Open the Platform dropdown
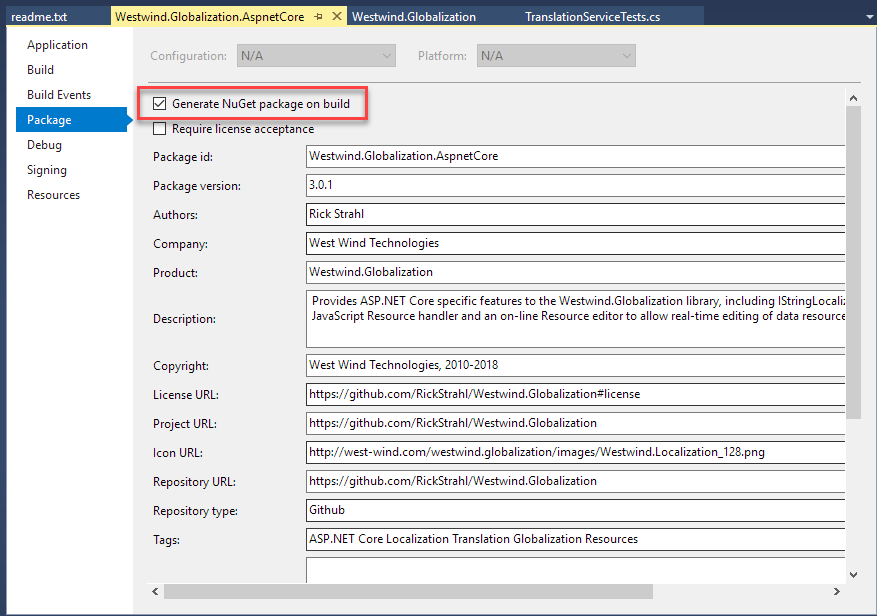Image resolution: width=877 pixels, height=616 pixels. (x=556, y=56)
